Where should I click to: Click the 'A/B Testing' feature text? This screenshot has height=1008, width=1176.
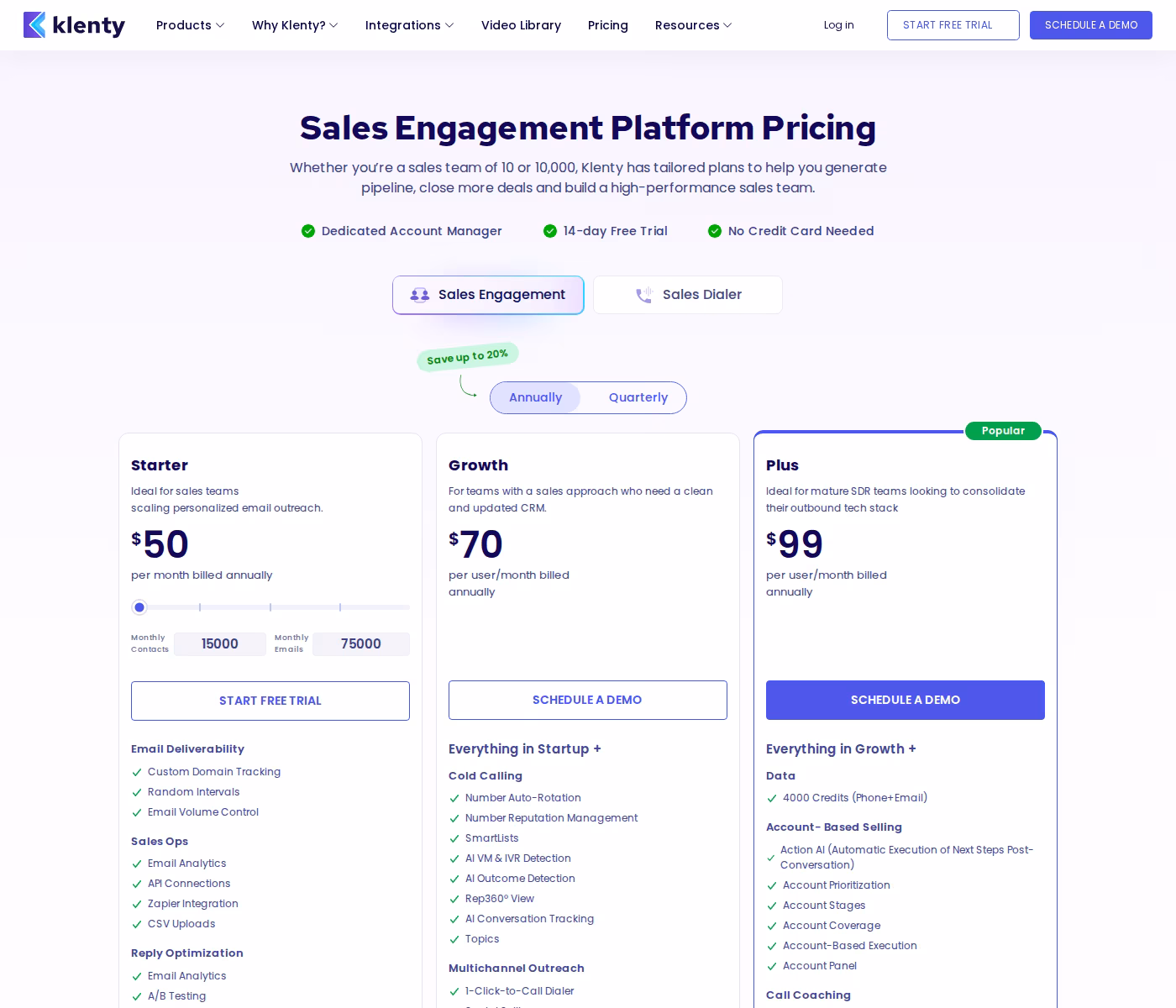point(176,996)
